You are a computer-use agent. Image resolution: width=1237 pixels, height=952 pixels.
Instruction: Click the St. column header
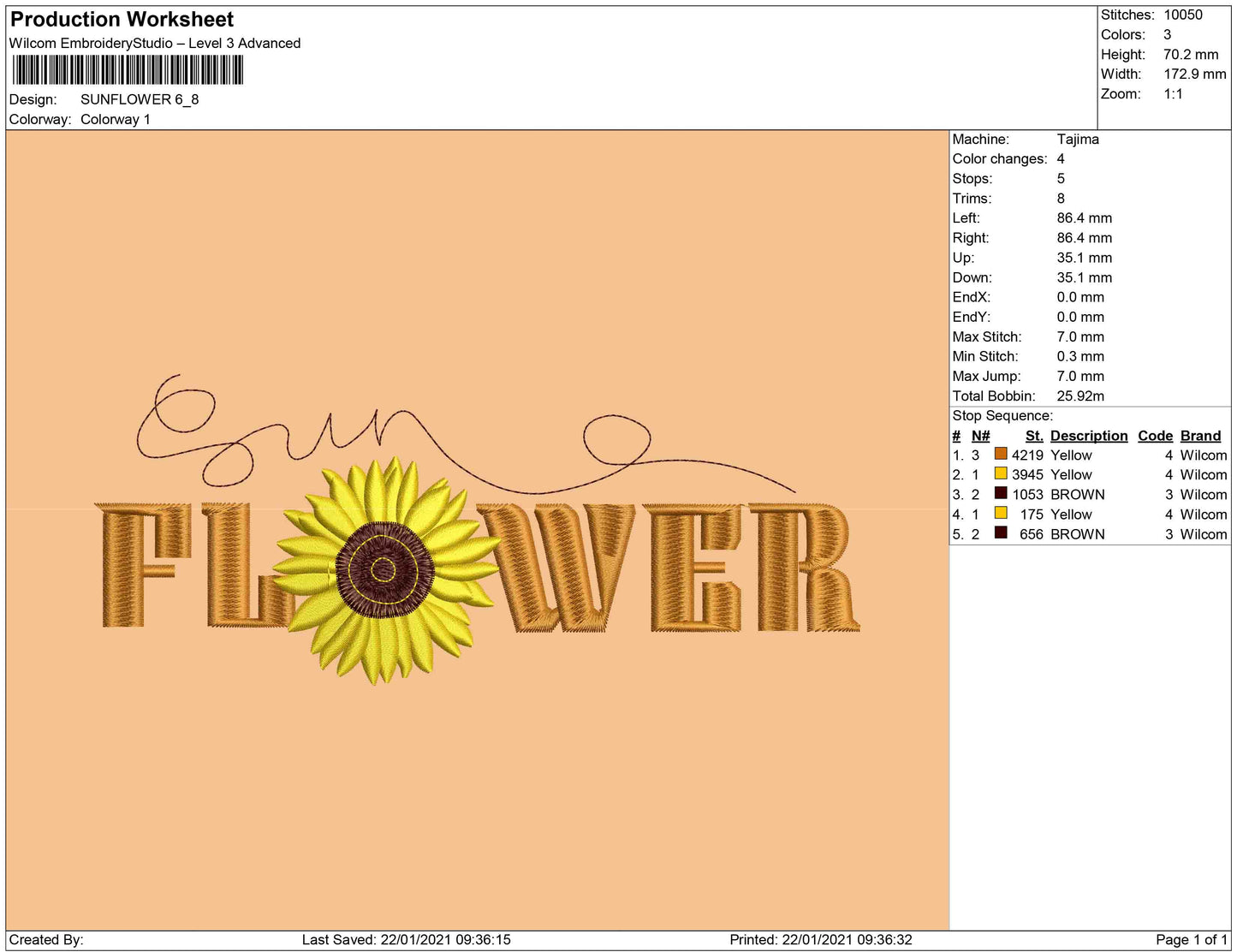[1033, 436]
